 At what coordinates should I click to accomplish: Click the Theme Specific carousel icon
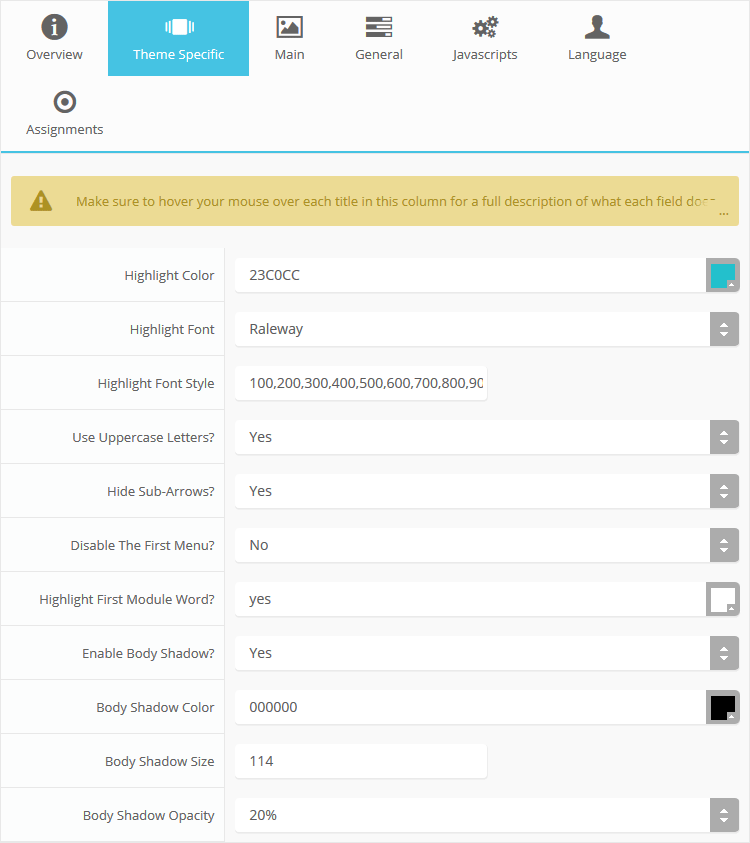point(178,27)
